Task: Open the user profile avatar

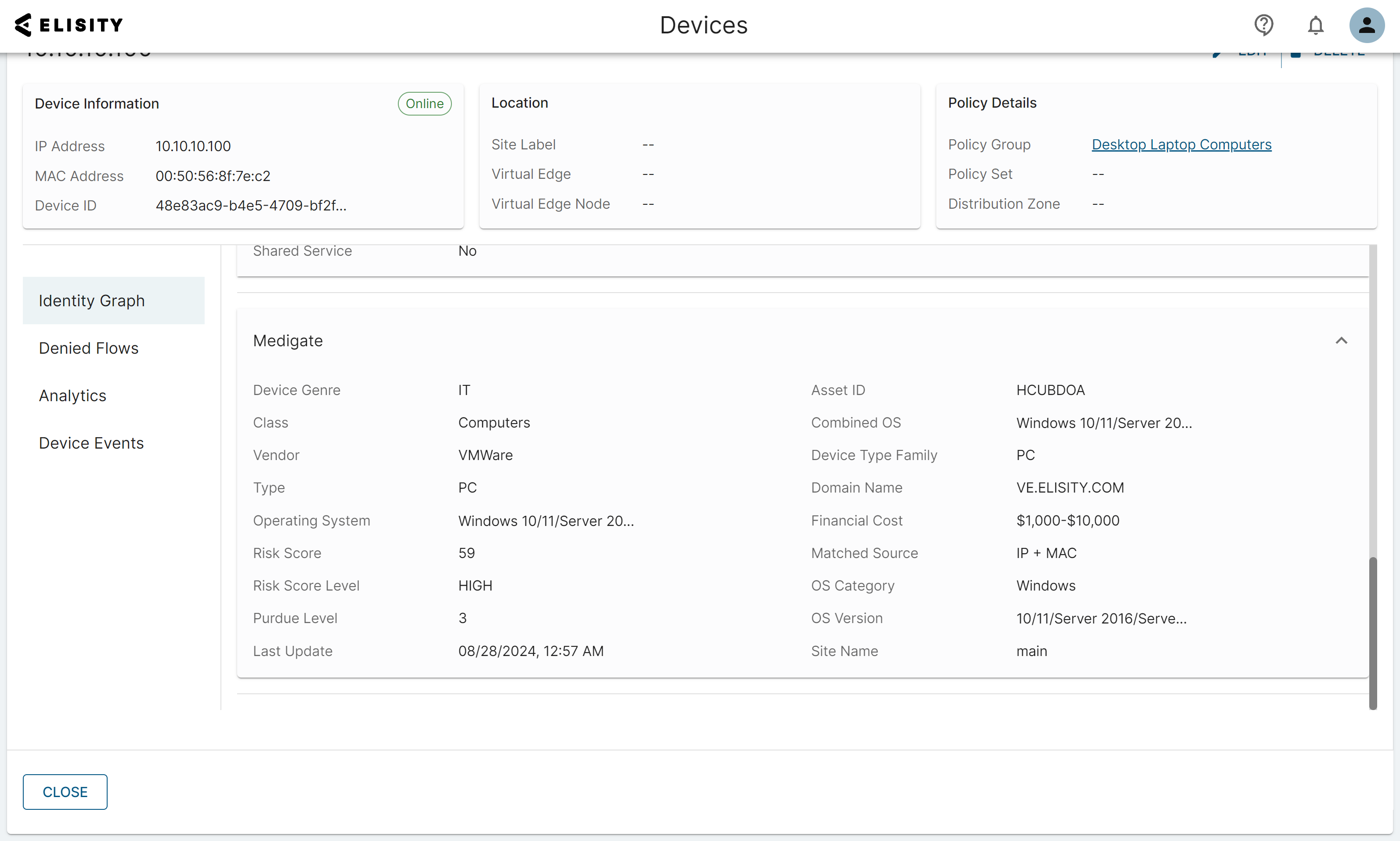Action: pyautogui.click(x=1366, y=25)
